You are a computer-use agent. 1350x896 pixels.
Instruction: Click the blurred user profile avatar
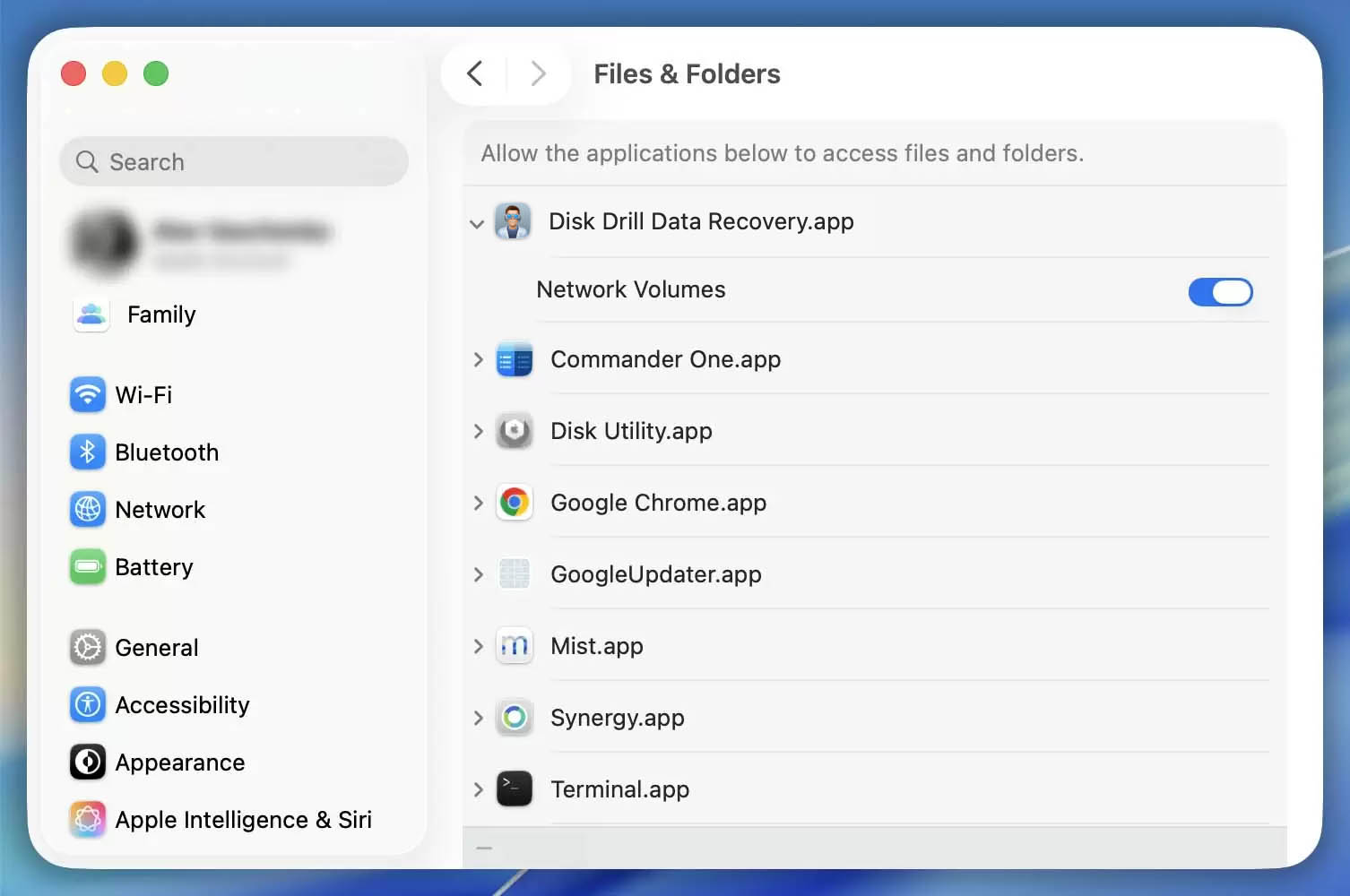[105, 242]
